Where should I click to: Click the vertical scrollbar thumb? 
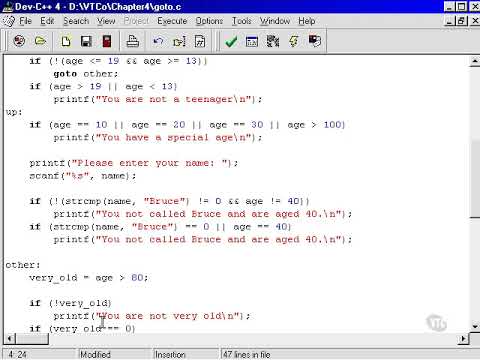coord(474,179)
